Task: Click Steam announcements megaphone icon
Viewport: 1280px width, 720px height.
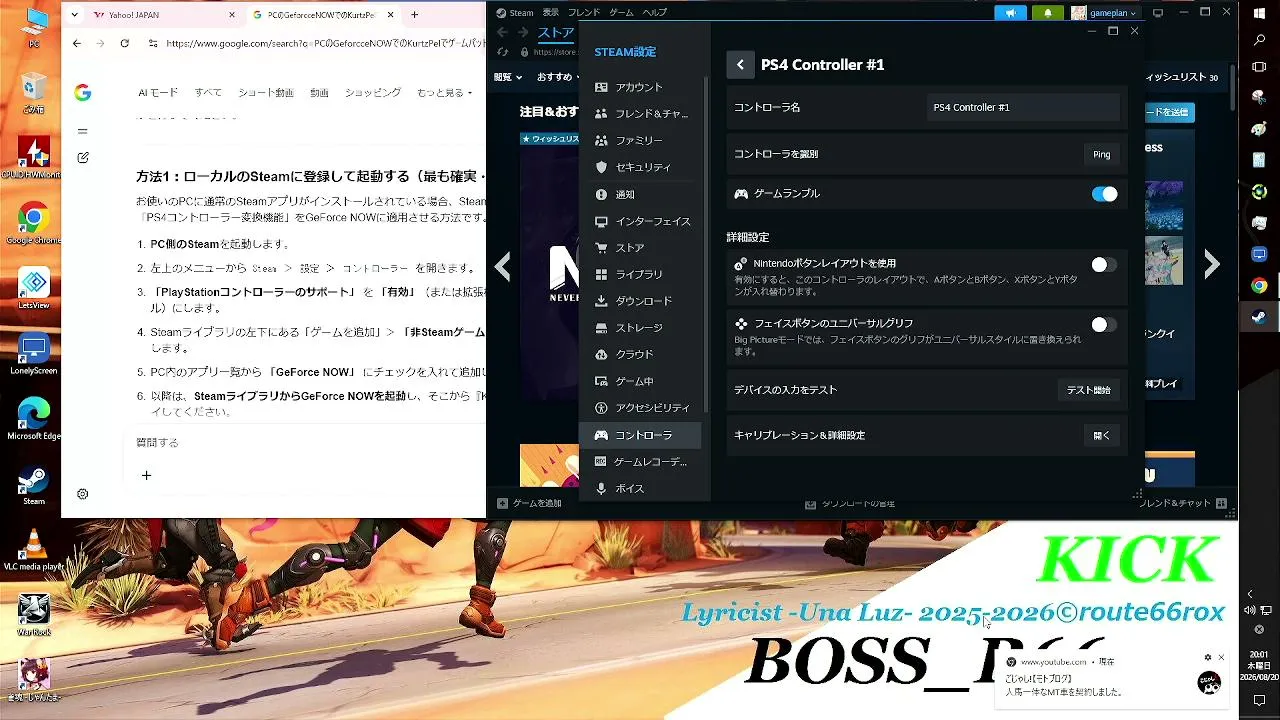Action: click(x=1011, y=13)
